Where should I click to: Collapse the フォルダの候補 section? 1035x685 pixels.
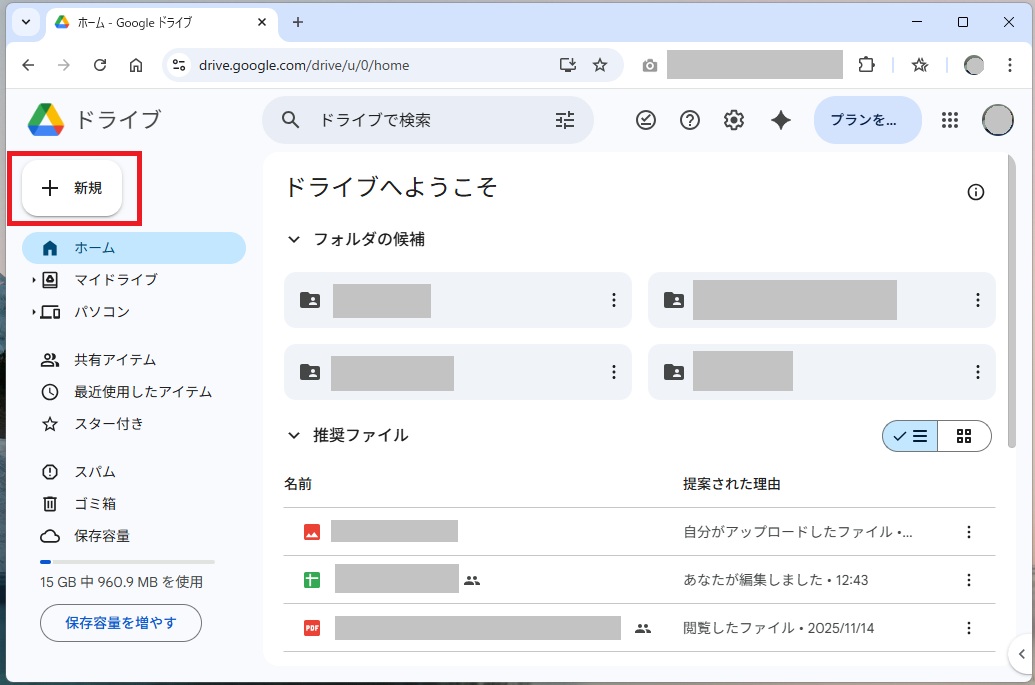point(294,240)
